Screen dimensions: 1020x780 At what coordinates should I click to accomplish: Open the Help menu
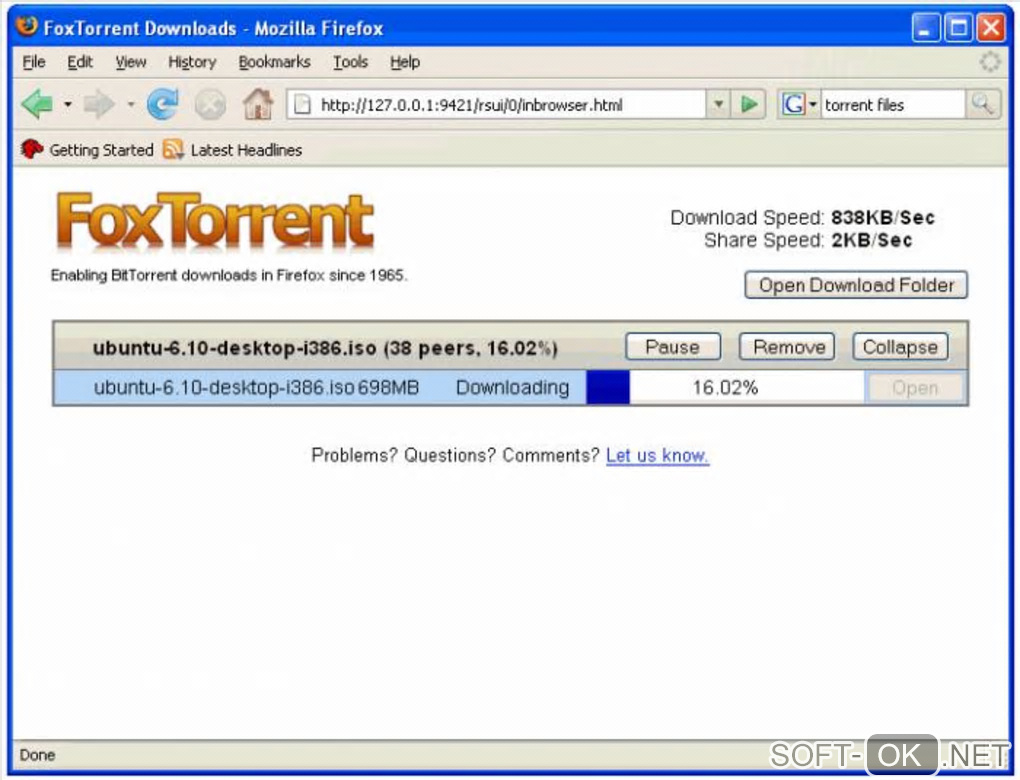pos(405,62)
